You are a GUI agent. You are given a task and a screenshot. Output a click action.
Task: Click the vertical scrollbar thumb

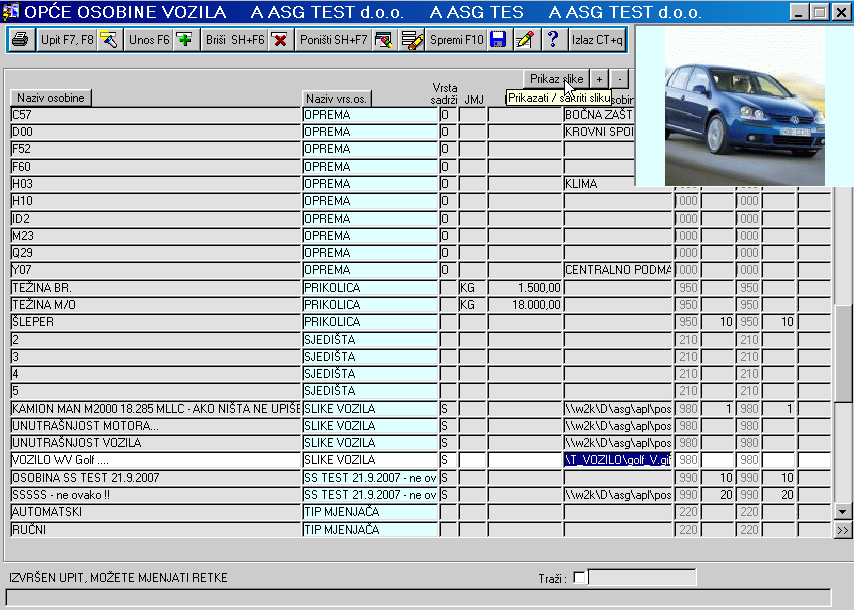coord(843,354)
